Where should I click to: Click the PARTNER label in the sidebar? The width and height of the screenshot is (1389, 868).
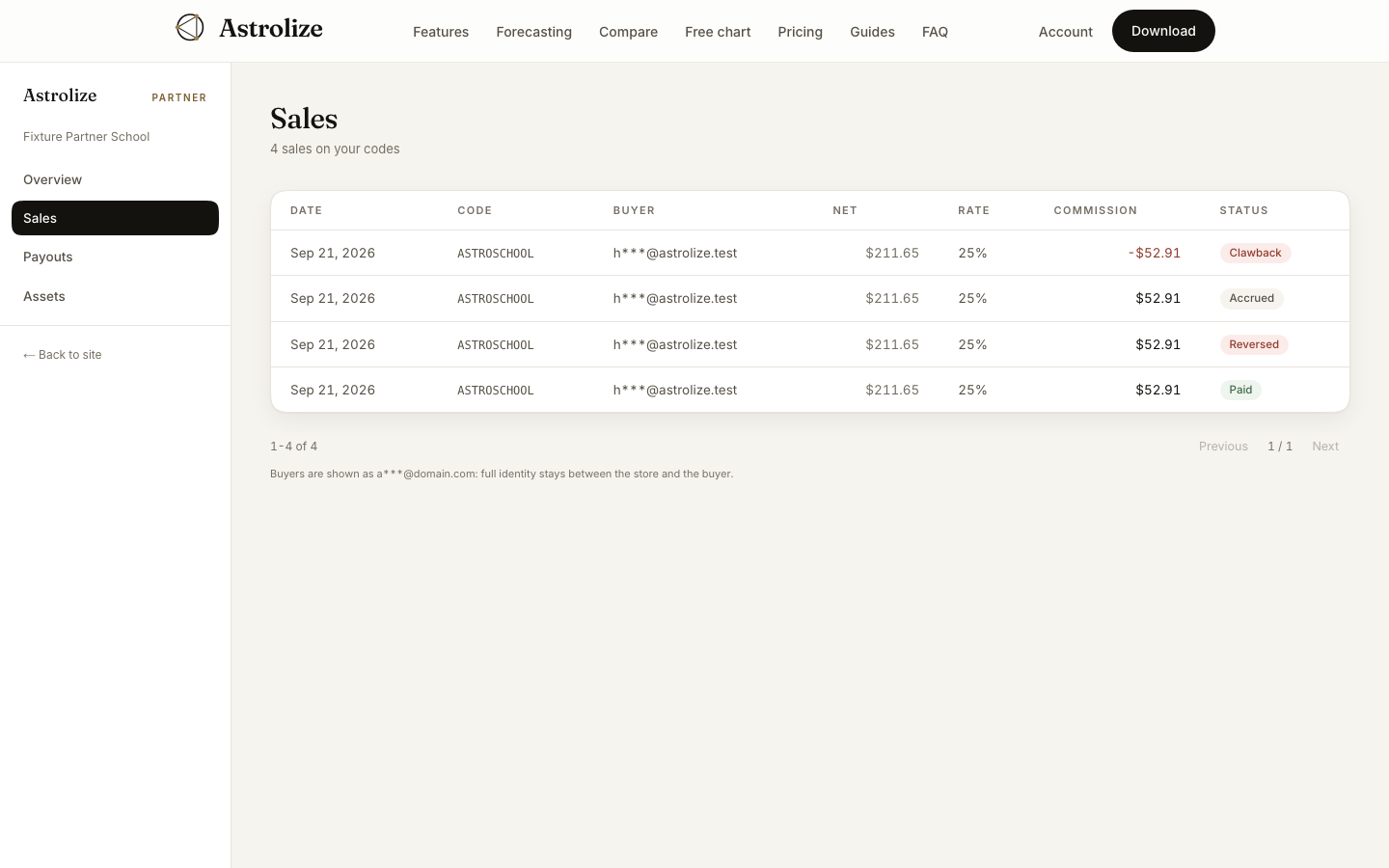tap(179, 97)
